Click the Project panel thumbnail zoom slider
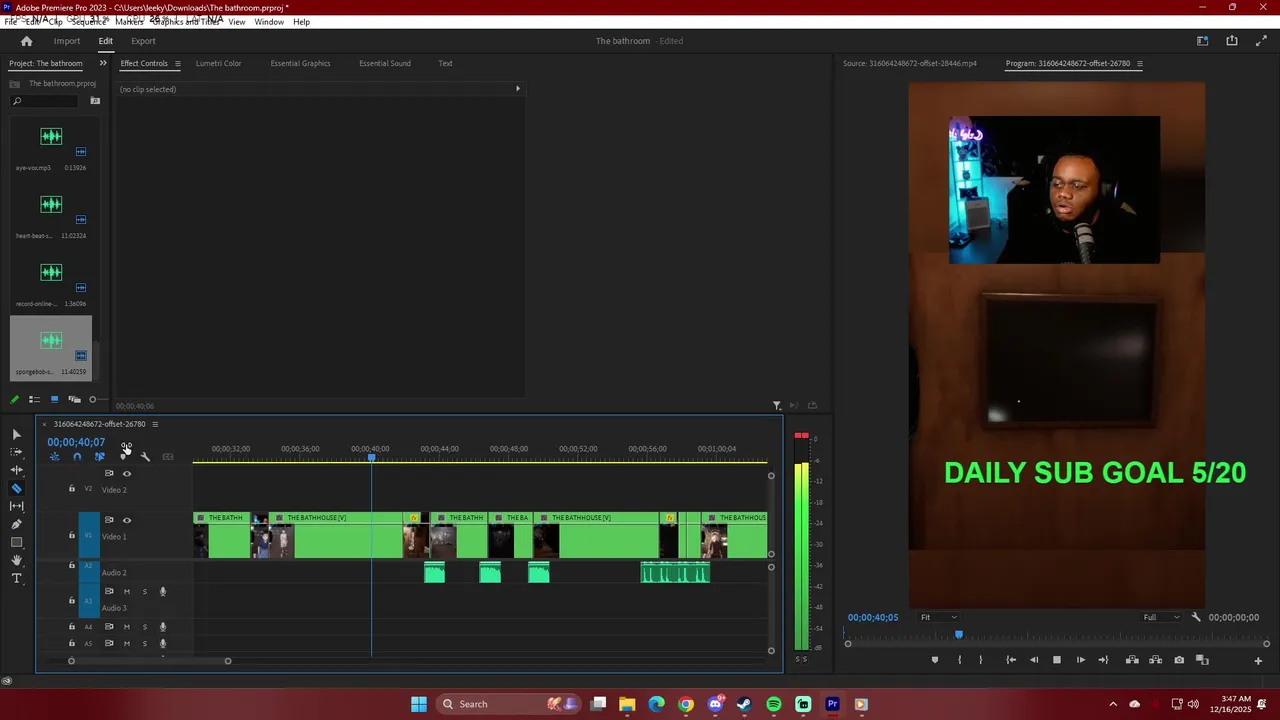Screen dimensions: 1280x720 [92, 400]
